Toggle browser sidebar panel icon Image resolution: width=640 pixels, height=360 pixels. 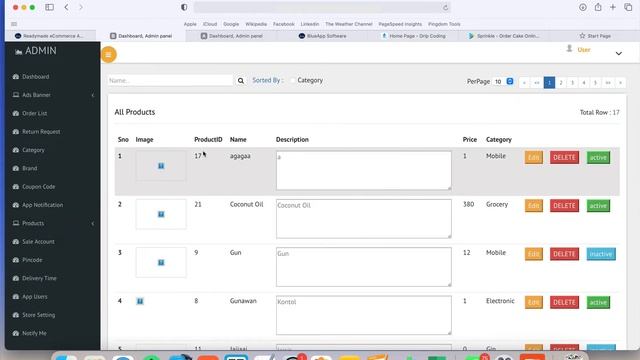[x=49, y=7]
